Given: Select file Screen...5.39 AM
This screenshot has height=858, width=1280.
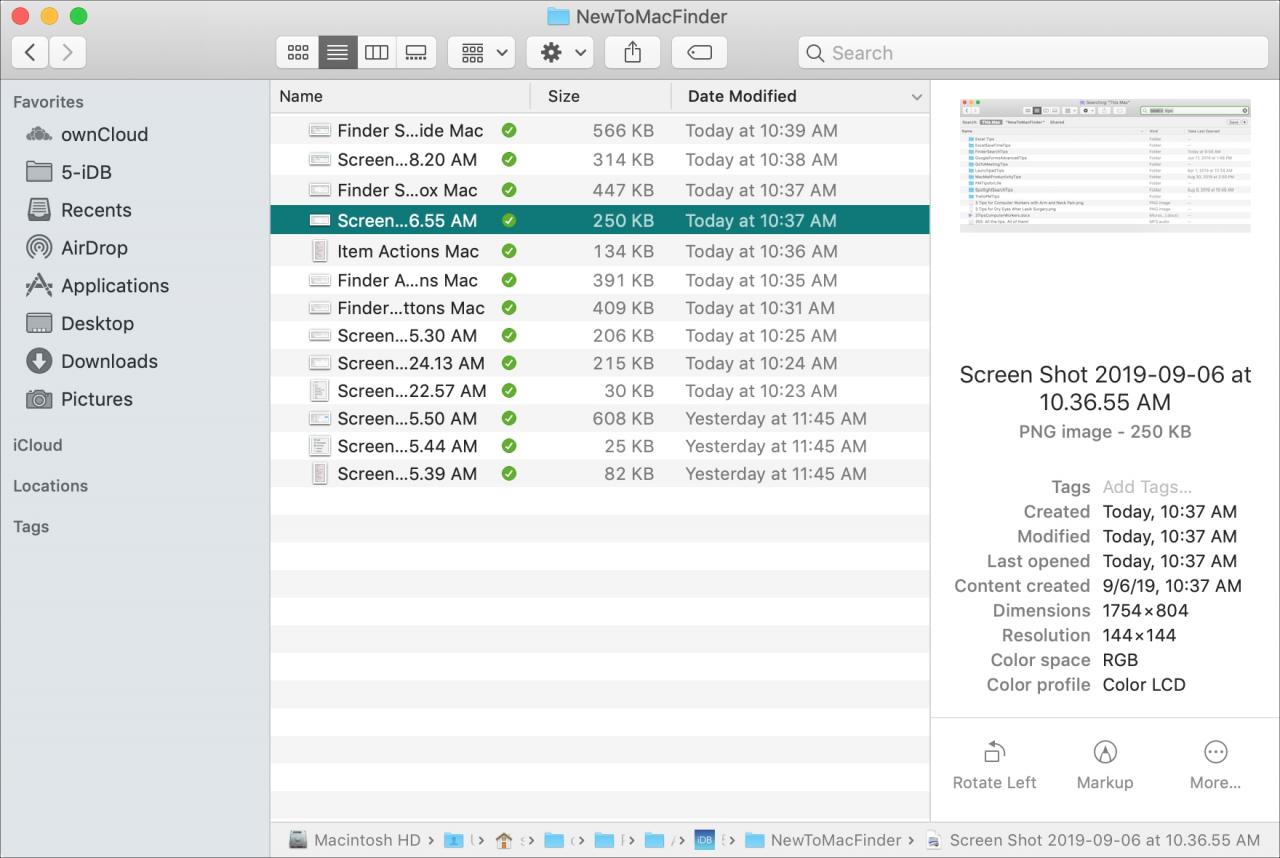Looking at the screenshot, I should 600,474.
